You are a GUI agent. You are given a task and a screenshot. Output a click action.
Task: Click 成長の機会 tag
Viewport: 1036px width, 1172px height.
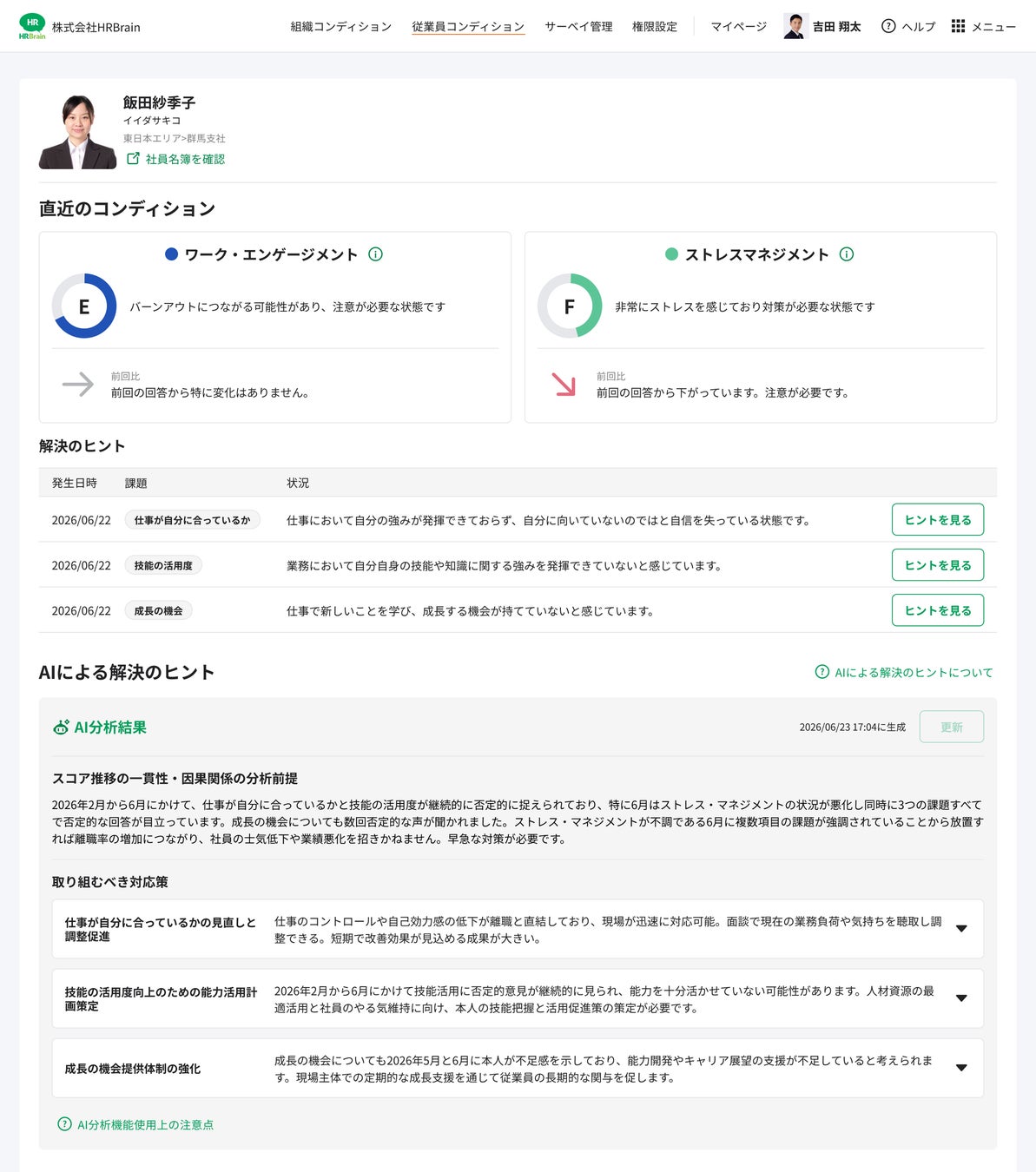(x=158, y=610)
